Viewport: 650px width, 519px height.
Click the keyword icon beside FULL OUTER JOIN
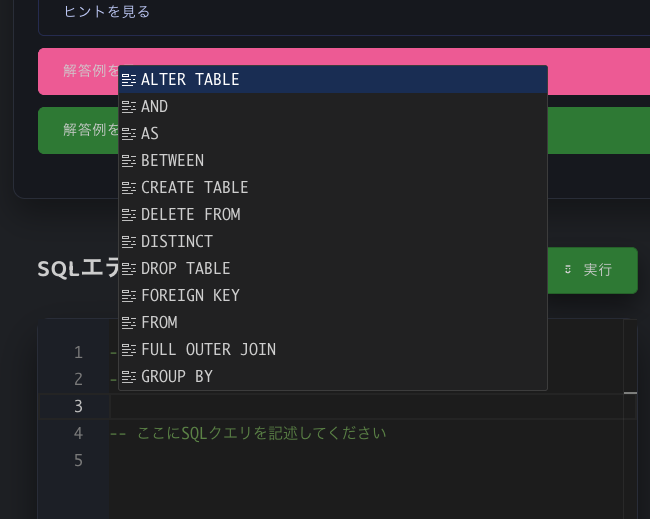tap(128, 349)
